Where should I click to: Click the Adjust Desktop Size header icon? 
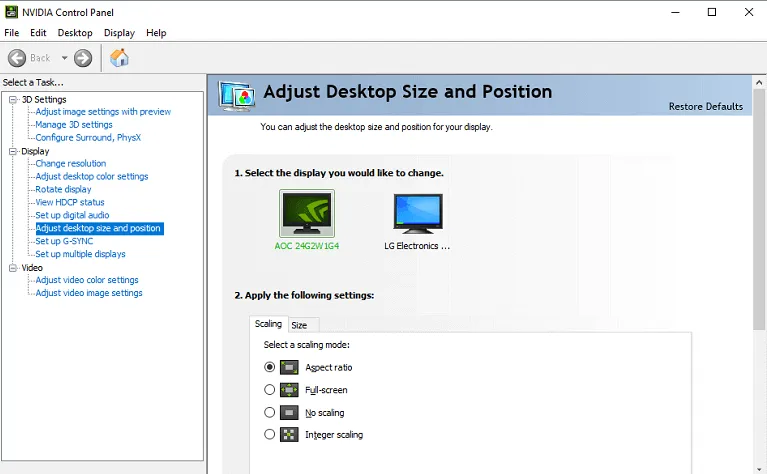(237, 96)
